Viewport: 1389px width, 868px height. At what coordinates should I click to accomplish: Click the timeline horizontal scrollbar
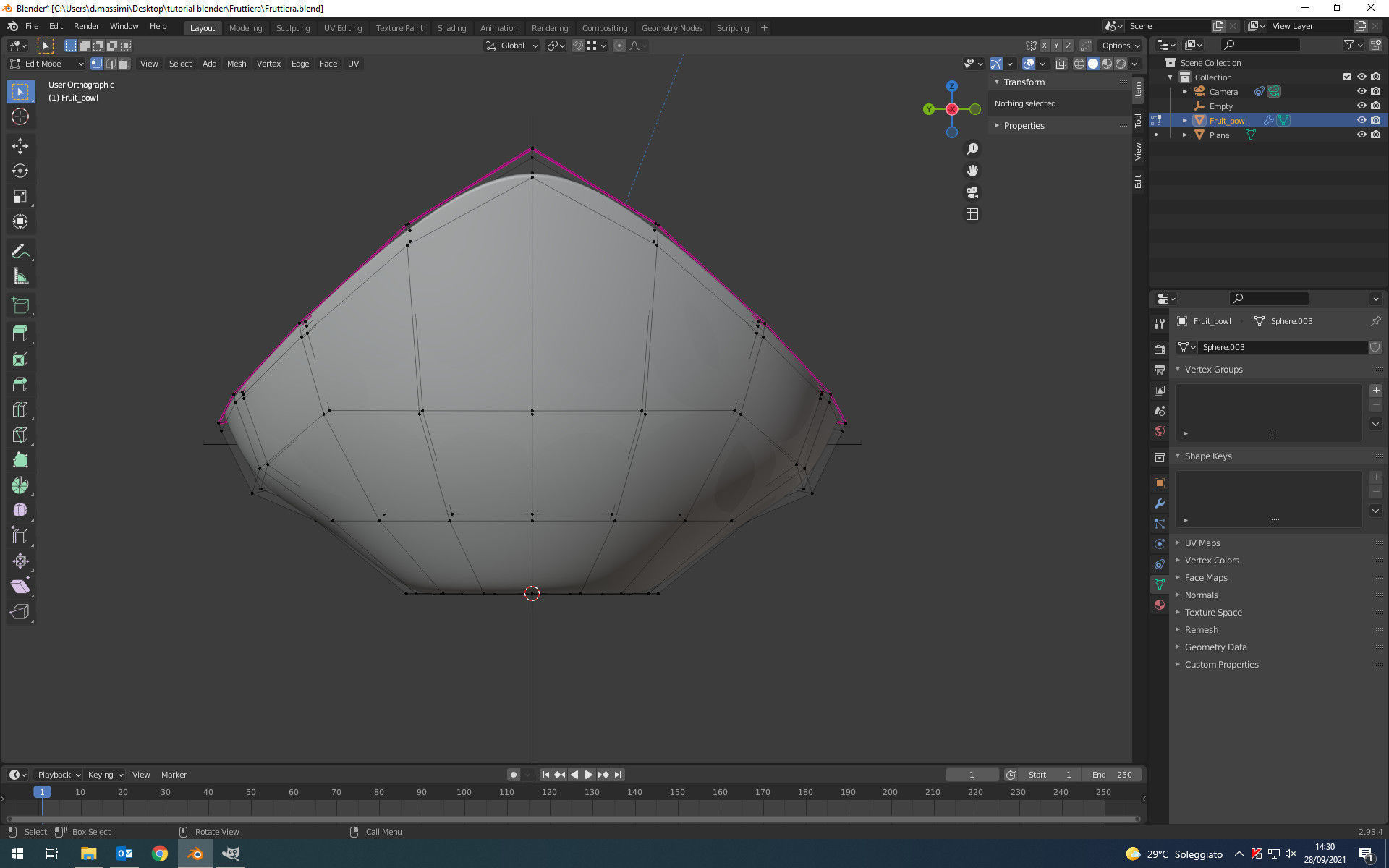click(572, 820)
